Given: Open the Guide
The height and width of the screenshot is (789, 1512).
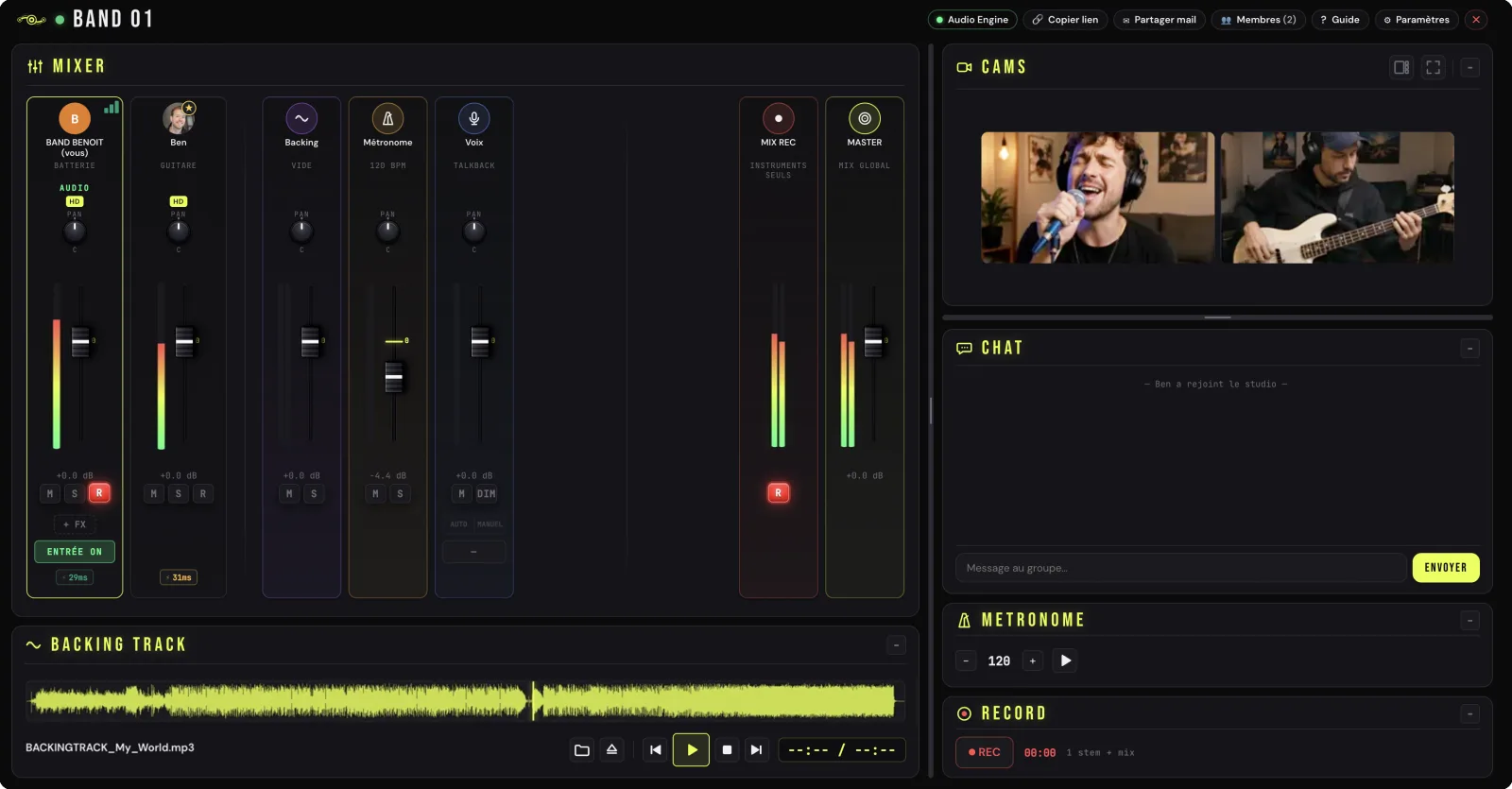Looking at the screenshot, I should (x=1340, y=19).
